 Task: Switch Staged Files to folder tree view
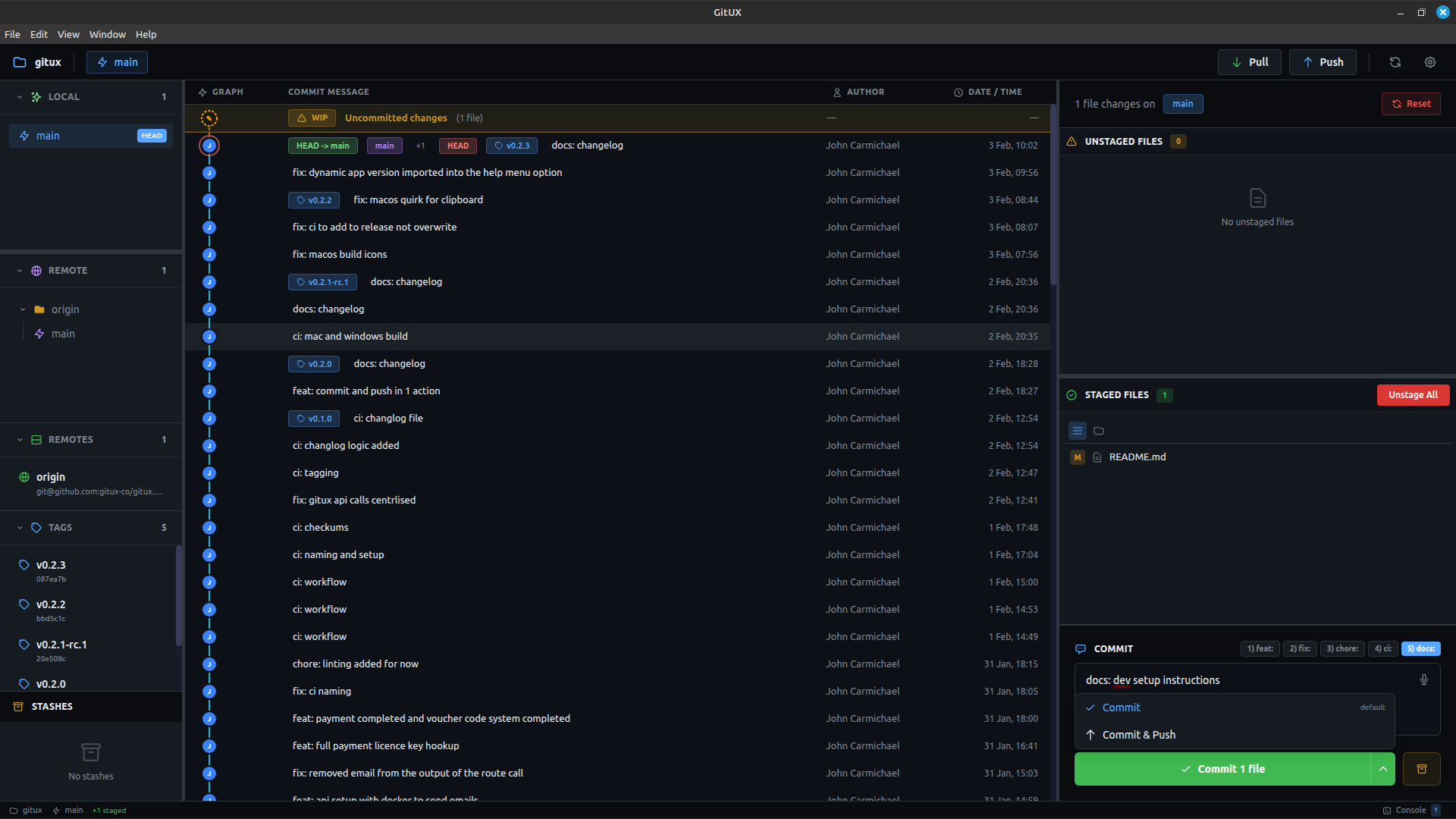1098,431
